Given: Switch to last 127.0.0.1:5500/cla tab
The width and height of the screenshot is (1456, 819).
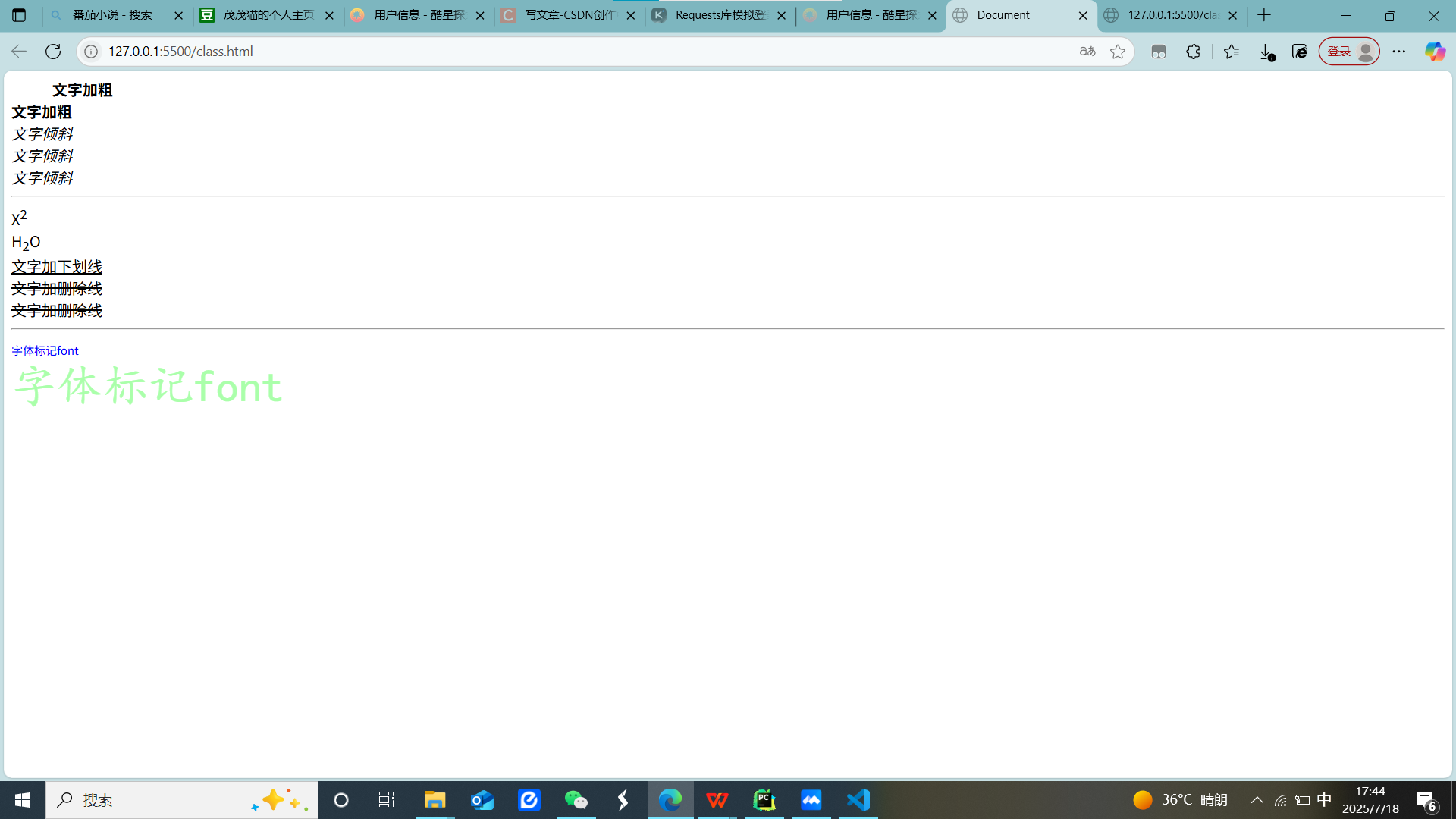Looking at the screenshot, I should coord(1172,15).
